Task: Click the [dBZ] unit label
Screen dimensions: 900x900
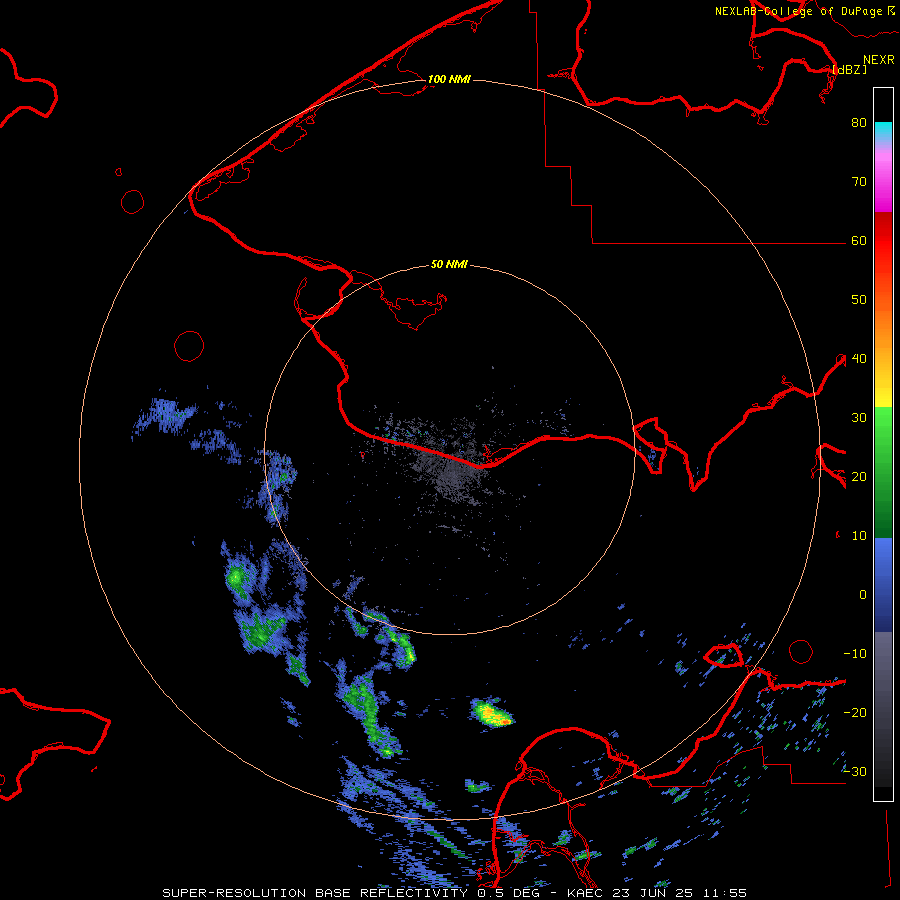Action: (x=849, y=69)
